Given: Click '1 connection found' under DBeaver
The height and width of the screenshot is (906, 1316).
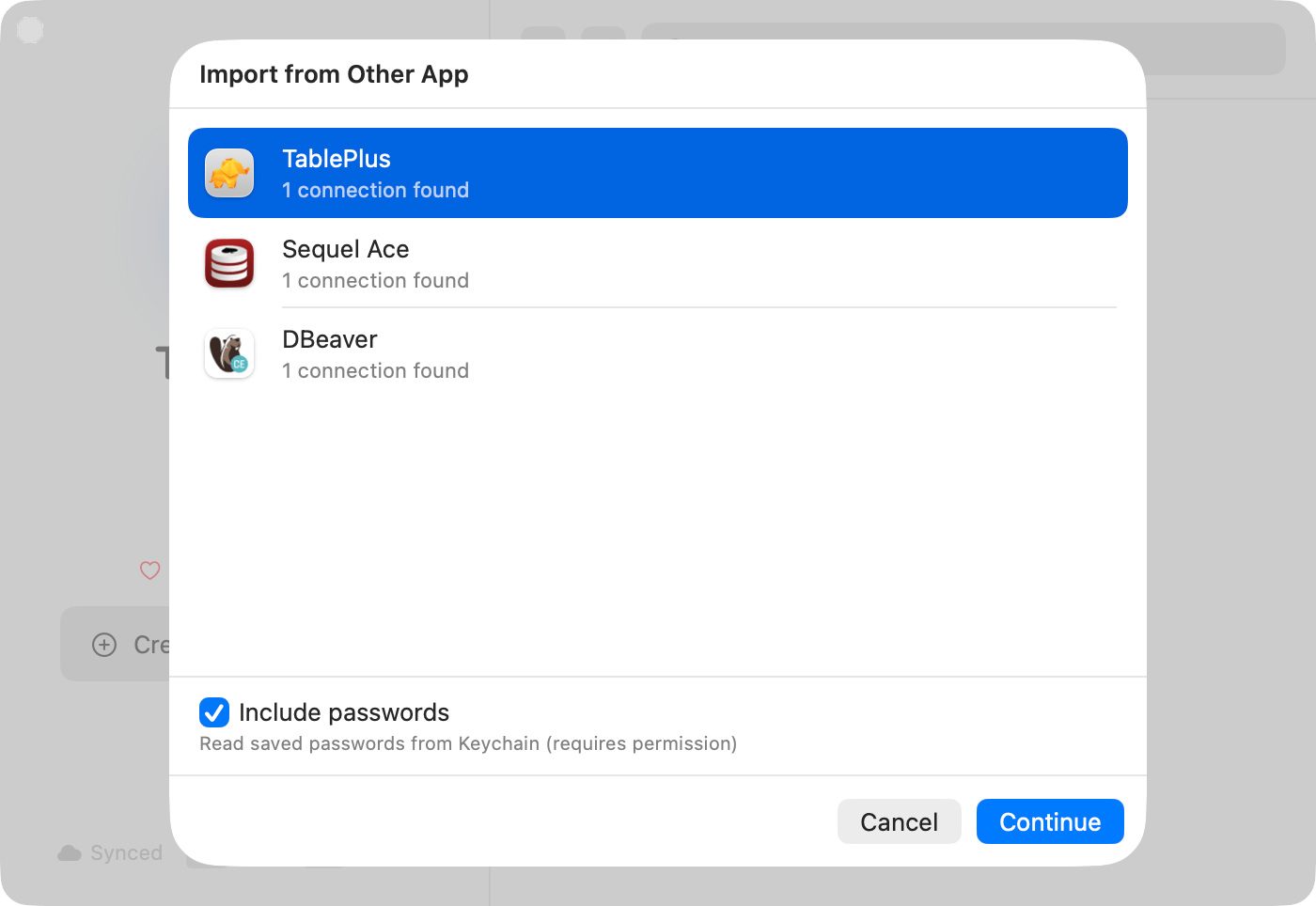Looking at the screenshot, I should tap(376, 370).
